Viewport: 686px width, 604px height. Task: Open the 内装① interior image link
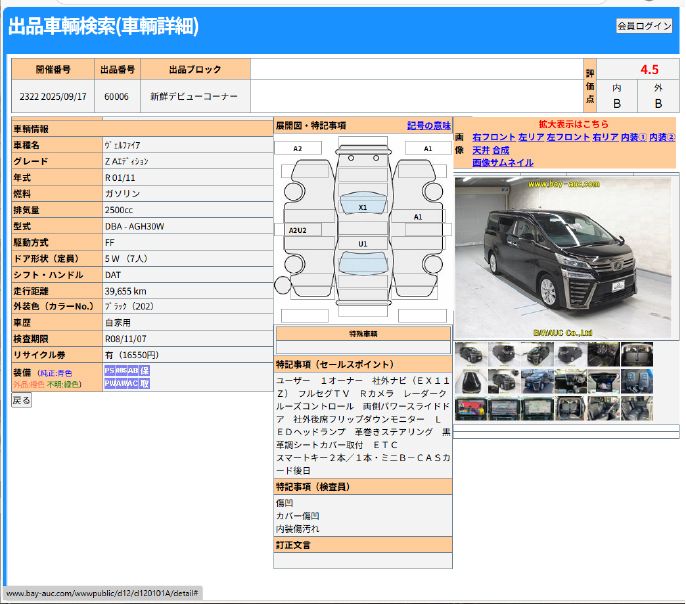(x=633, y=137)
